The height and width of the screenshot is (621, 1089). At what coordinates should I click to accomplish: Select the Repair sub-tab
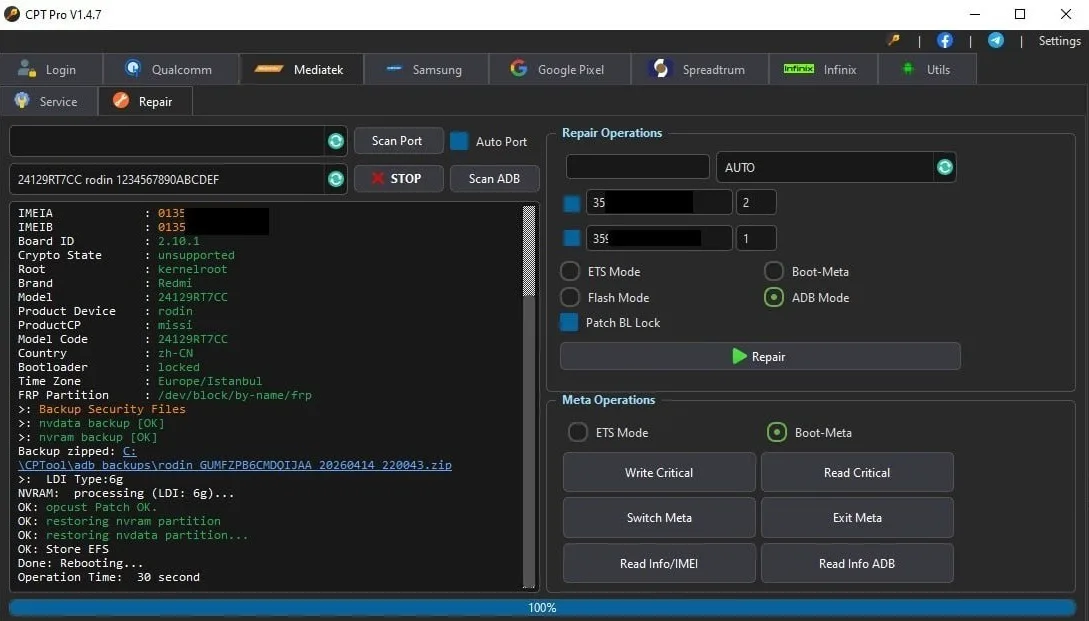point(145,101)
